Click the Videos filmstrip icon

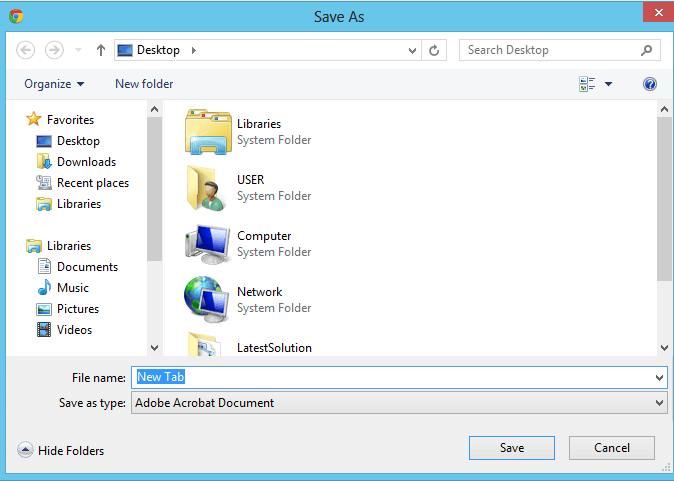44,330
